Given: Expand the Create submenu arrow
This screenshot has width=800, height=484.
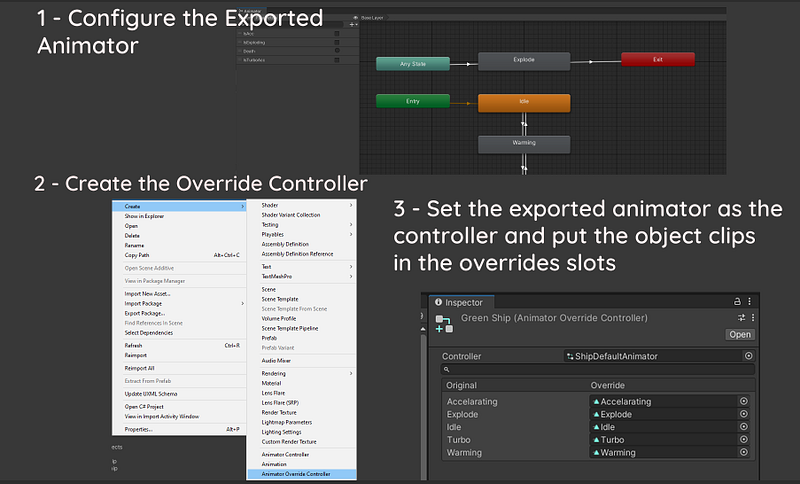Looking at the screenshot, I should tap(242, 207).
